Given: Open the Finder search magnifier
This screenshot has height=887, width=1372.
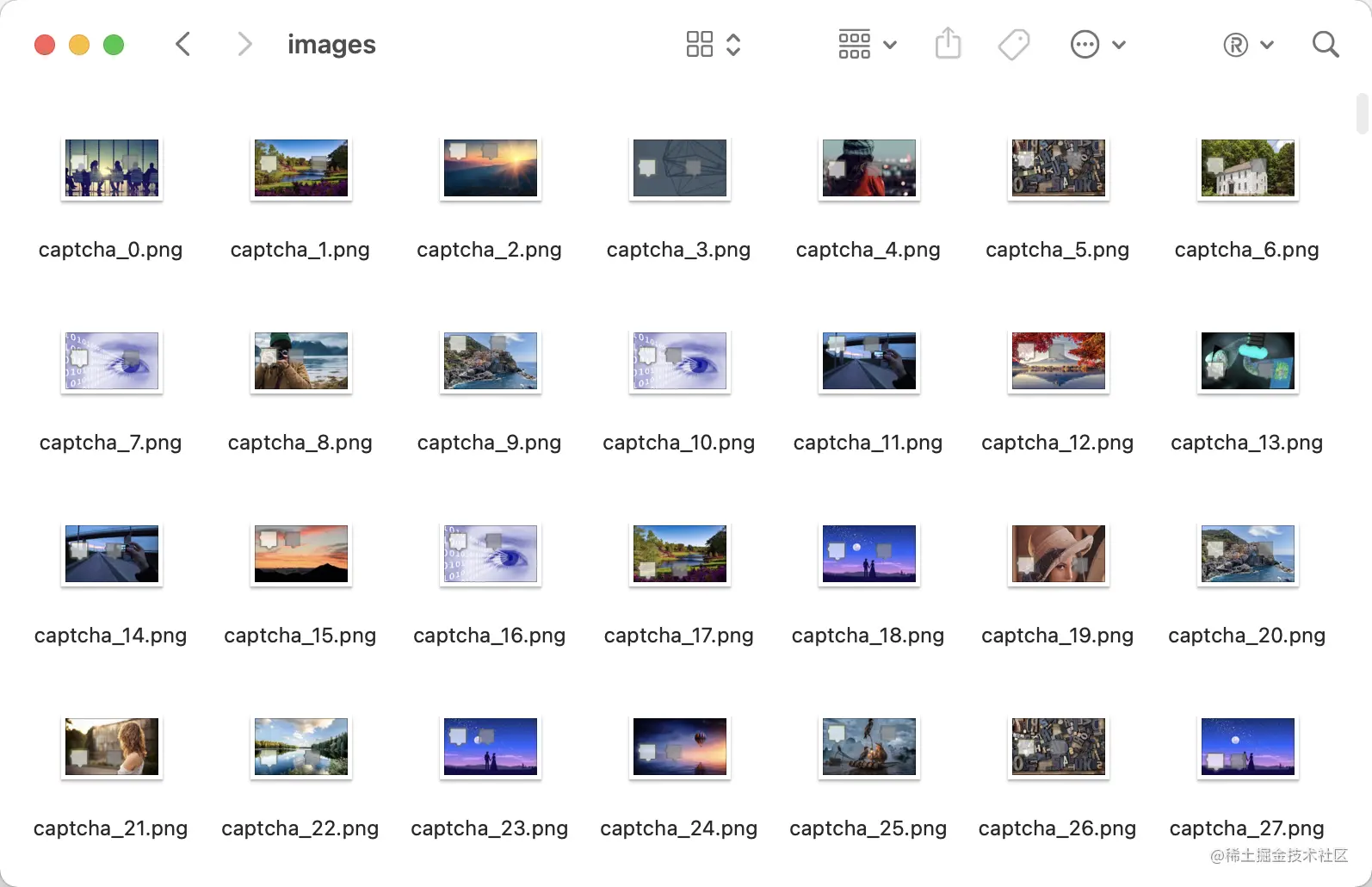Looking at the screenshot, I should [1326, 44].
